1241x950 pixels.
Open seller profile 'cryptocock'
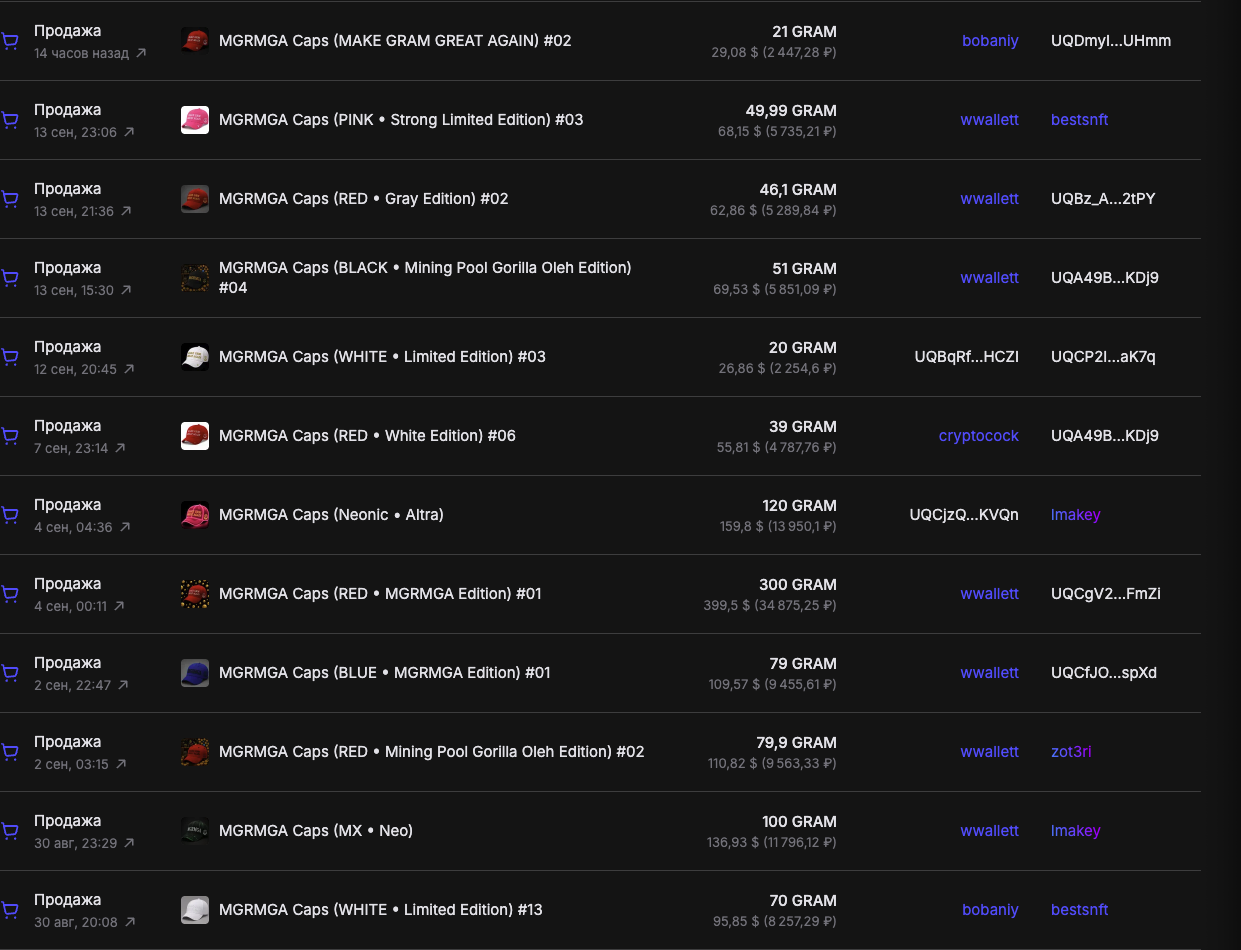[x=979, y=436]
